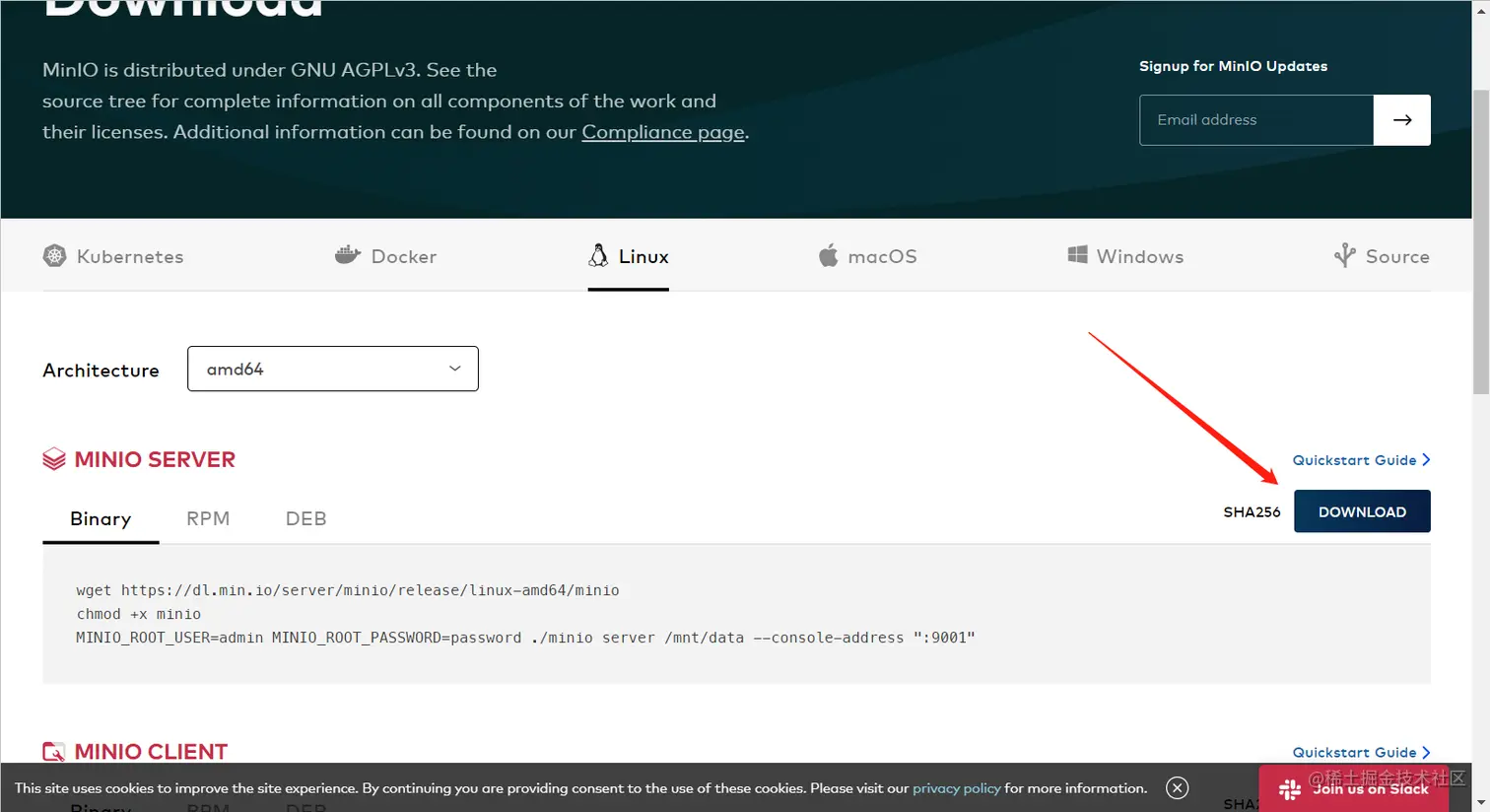Focus the Email address input field
Viewport: 1490px width, 812px height.
[x=1256, y=120]
